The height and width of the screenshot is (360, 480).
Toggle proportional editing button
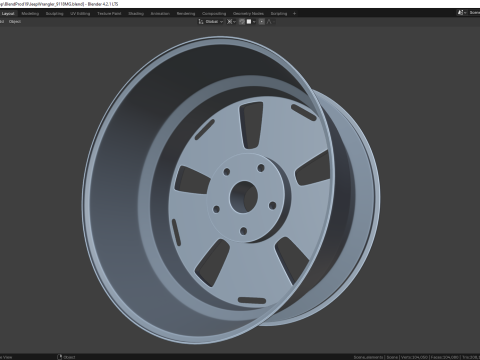point(262,22)
